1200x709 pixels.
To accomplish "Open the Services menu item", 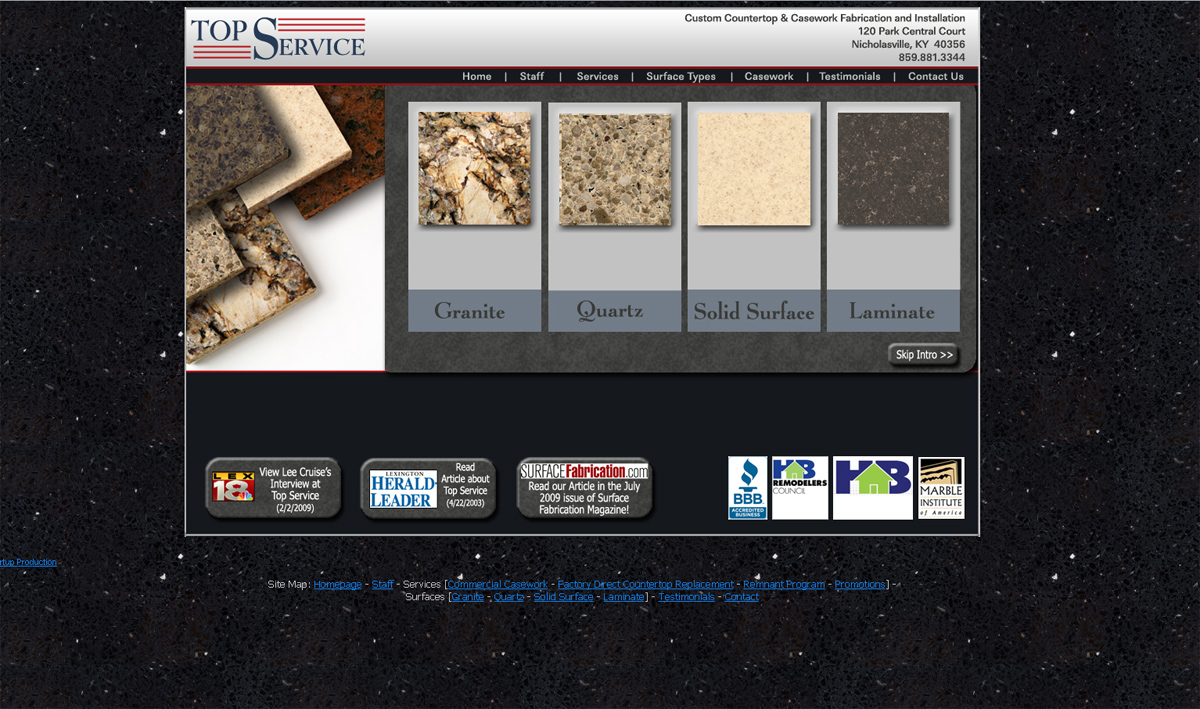I will point(597,76).
